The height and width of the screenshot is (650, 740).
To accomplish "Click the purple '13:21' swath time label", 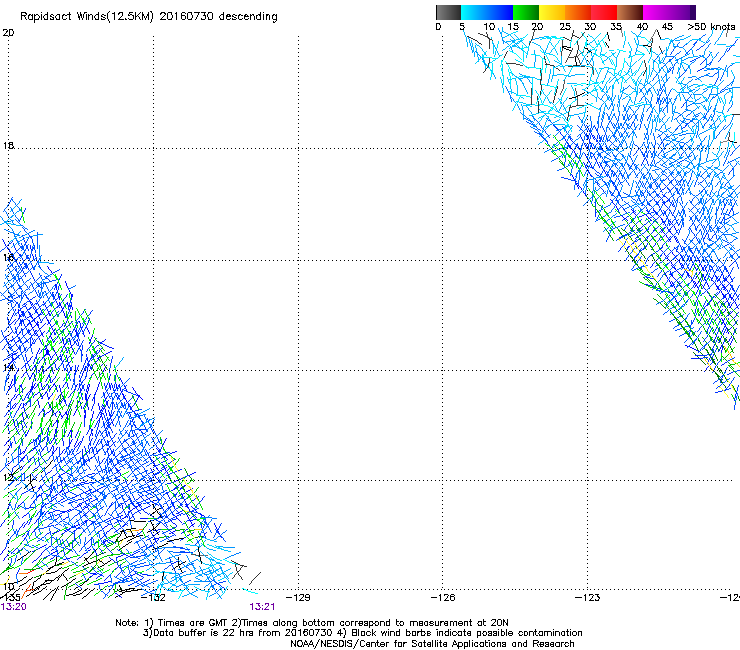I will 262,607.
